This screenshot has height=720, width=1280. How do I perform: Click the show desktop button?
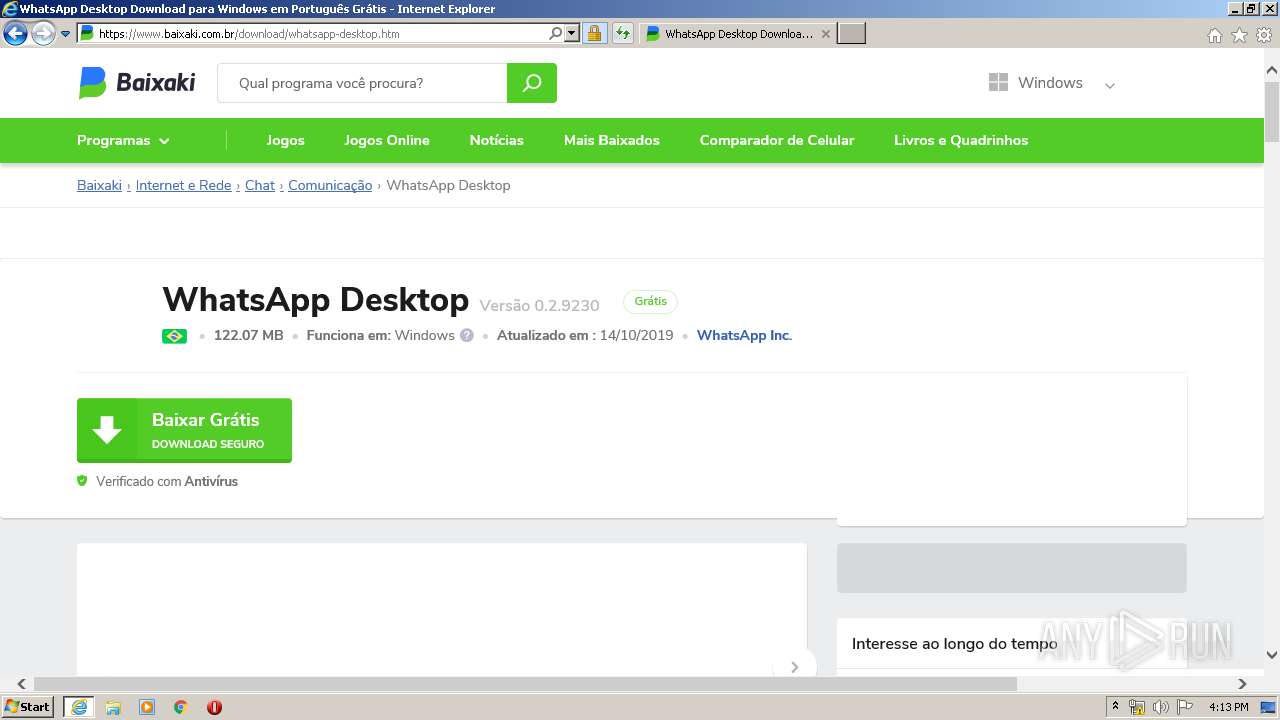click(x=1269, y=707)
